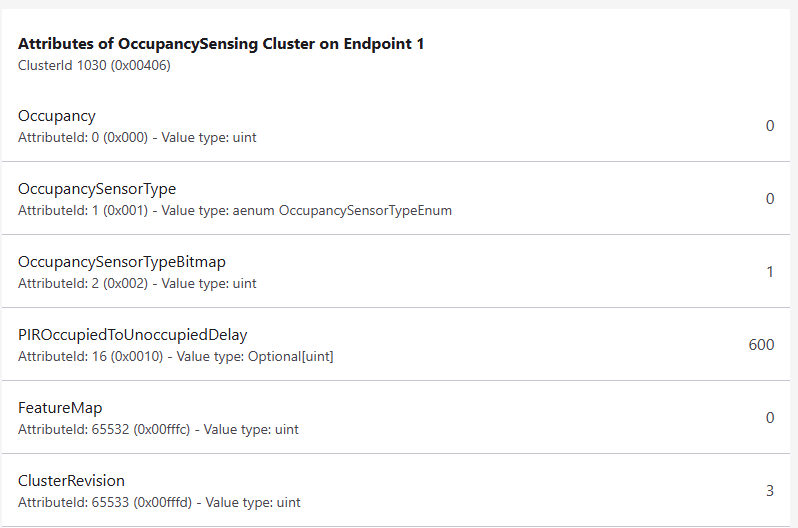Screen dimensions: 798x528
Task: Click the Occupancy AttributeId 0 description
Action: pyautogui.click(x=137, y=137)
